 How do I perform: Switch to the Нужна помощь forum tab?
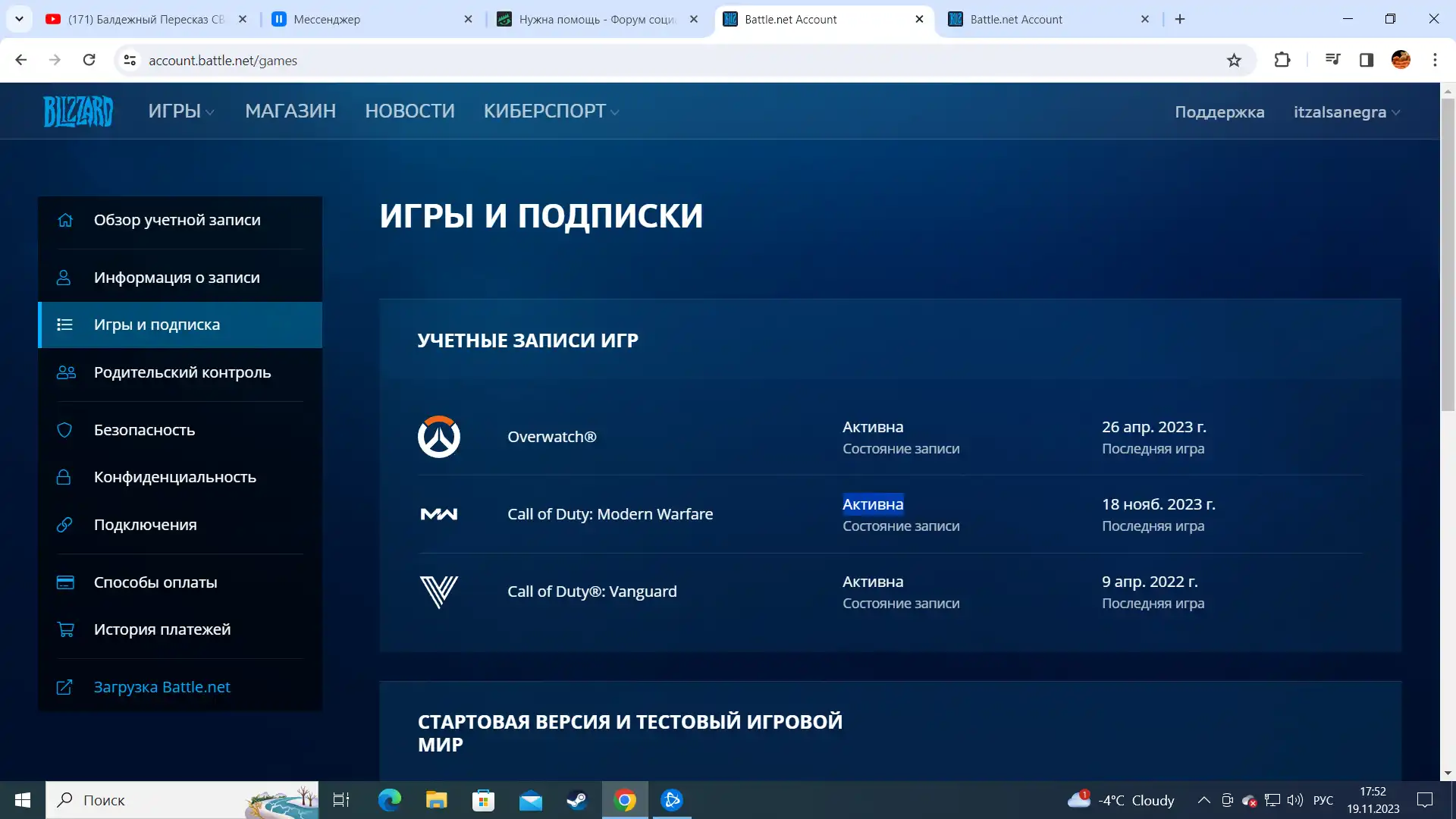point(598,19)
